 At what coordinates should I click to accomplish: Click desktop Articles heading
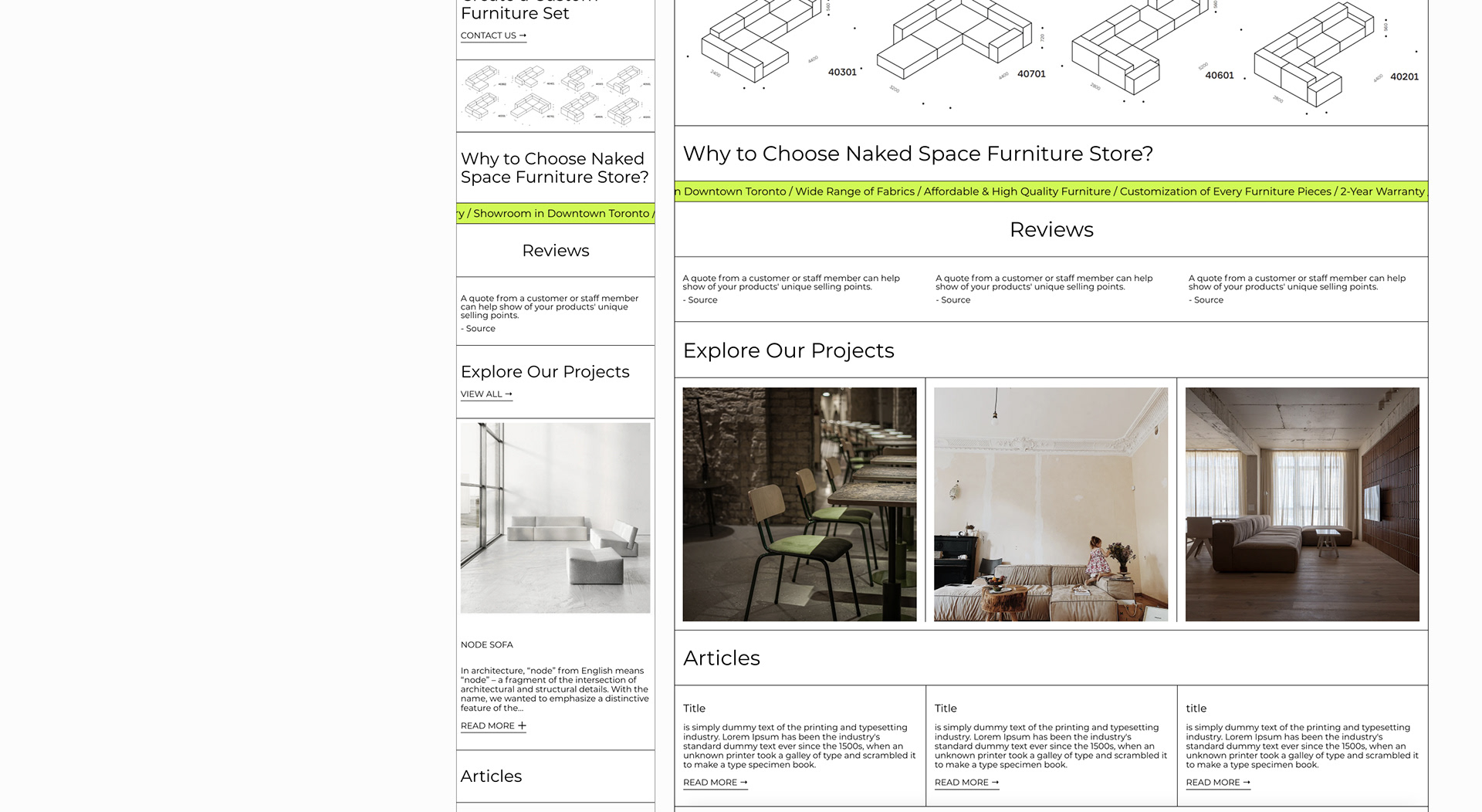point(722,658)
